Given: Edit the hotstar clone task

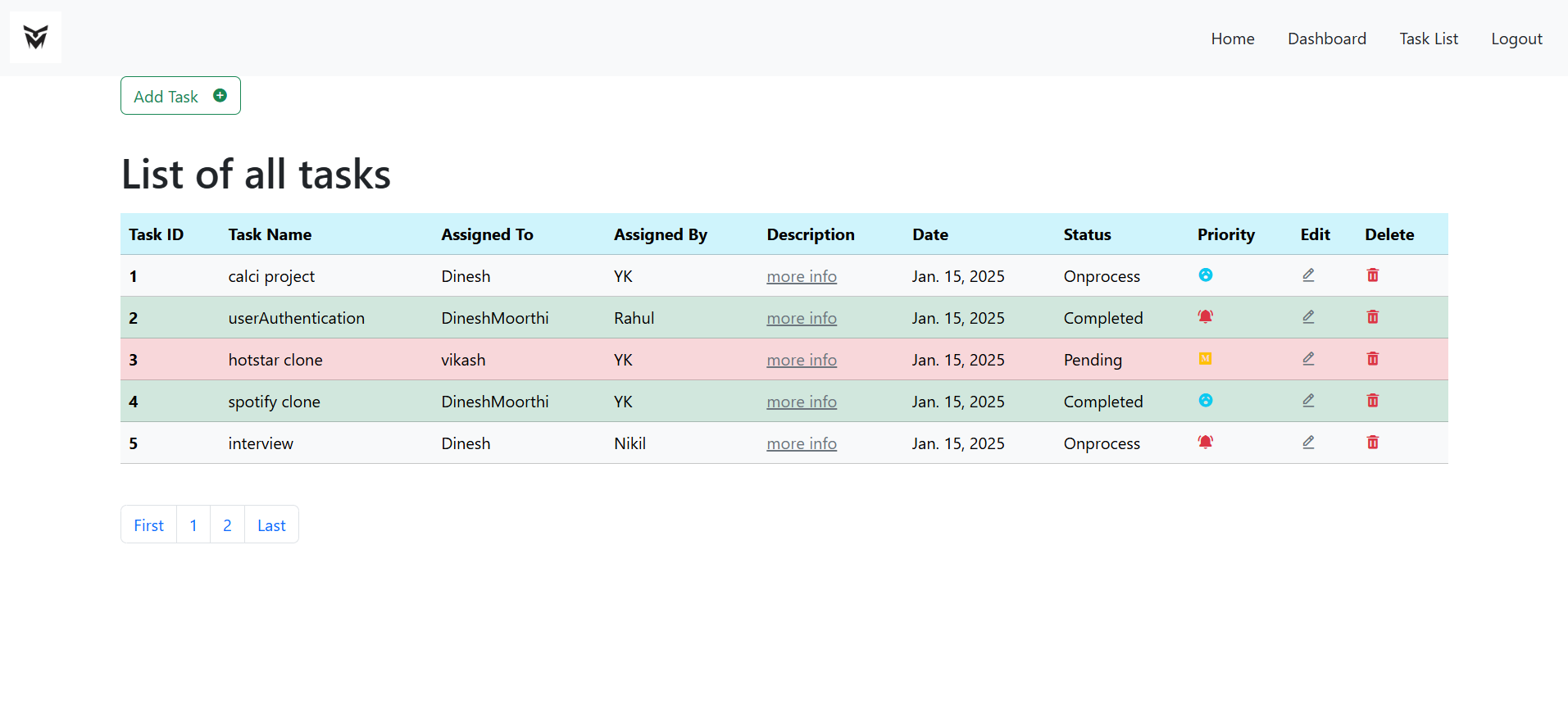Looking at the screenshot, I should coord(1308,359).
